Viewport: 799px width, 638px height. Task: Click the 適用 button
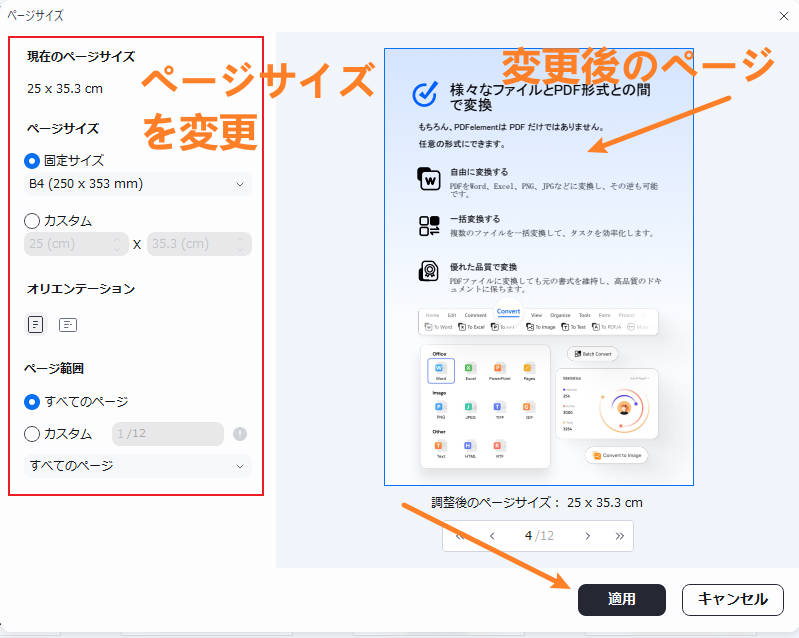622,599
